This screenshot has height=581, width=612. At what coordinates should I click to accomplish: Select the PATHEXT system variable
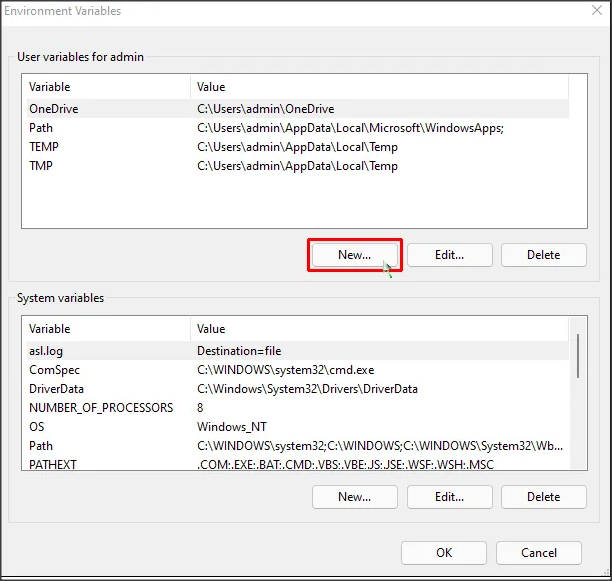point(53,465)
